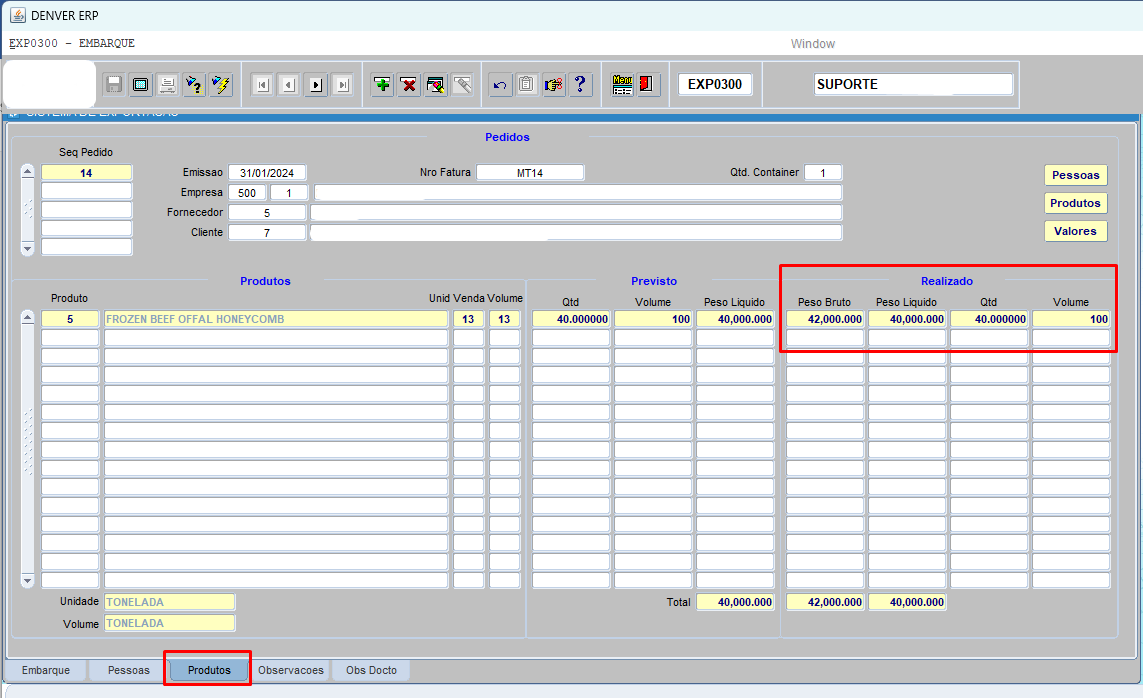1143x698 pixels.
Task: Click the Nro Fatura field MT14
Action: (530, 173)
